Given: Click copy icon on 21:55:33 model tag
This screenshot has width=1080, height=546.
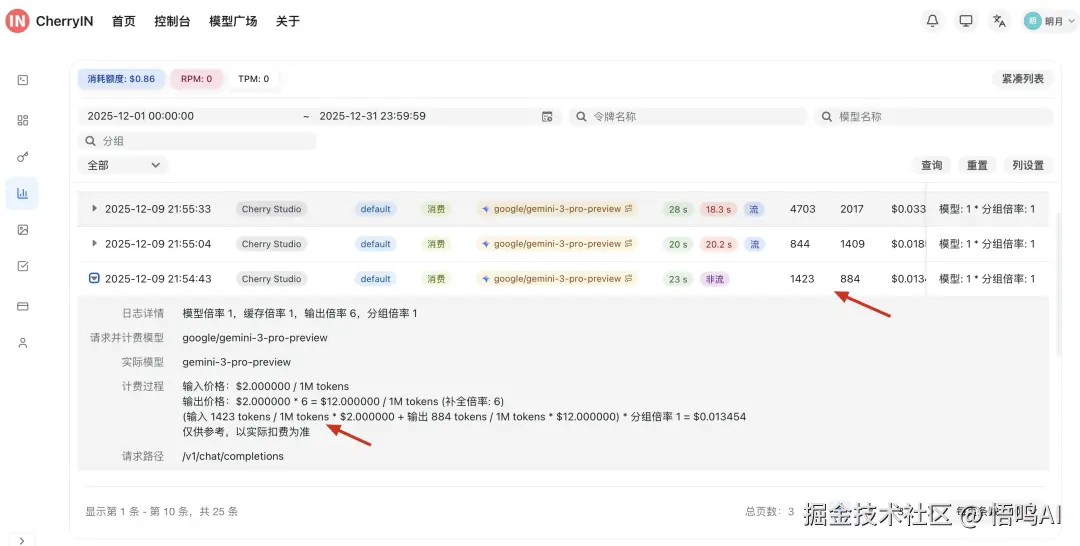Looking at the screenshot, I should click(x=629, y=209).
